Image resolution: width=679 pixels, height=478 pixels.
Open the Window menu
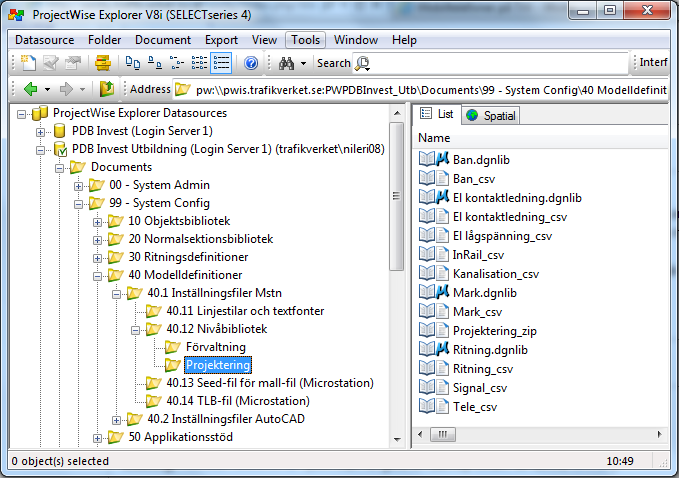click(x=356, y=40)
